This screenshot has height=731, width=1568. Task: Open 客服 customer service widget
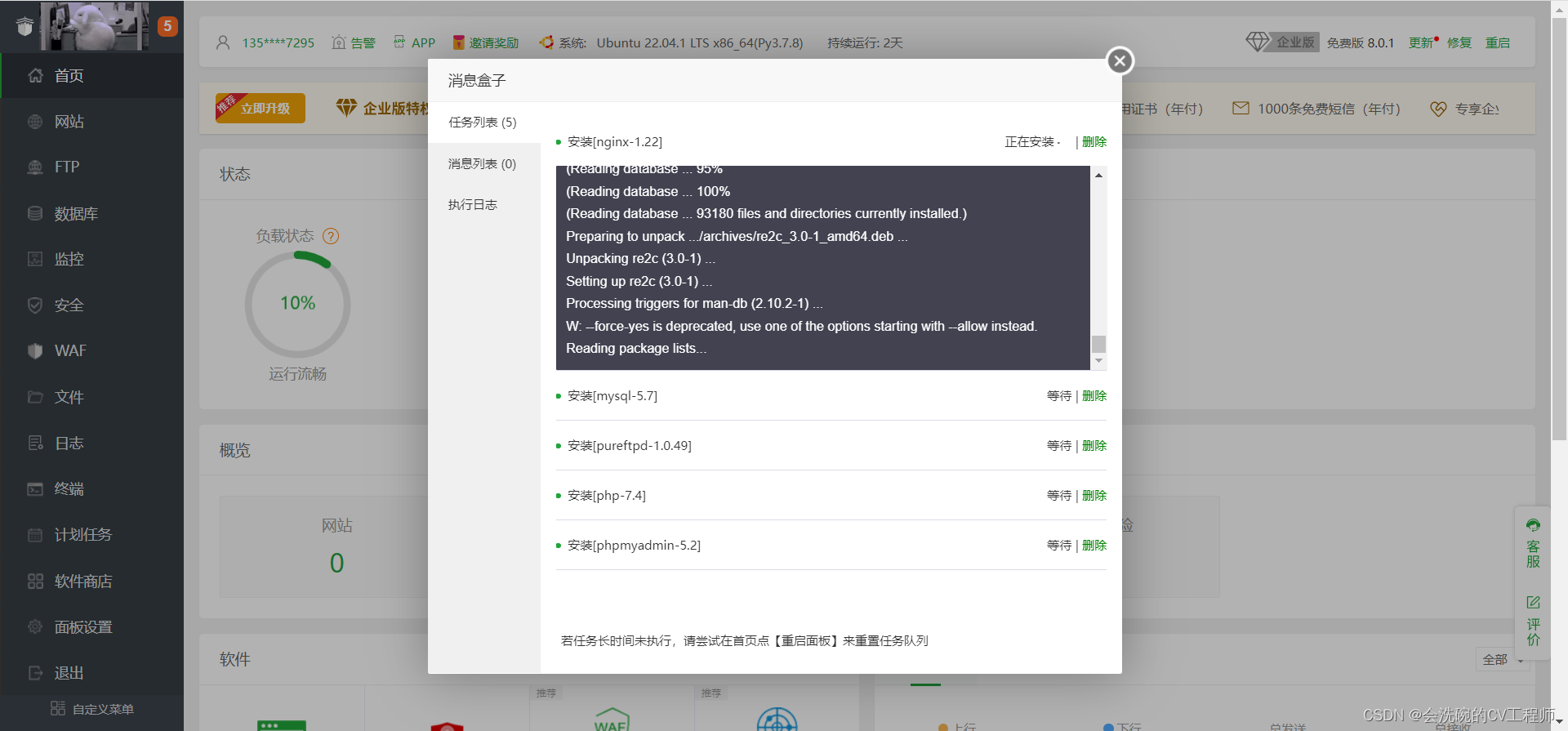pyautogui.click(x=1533, y=543)
